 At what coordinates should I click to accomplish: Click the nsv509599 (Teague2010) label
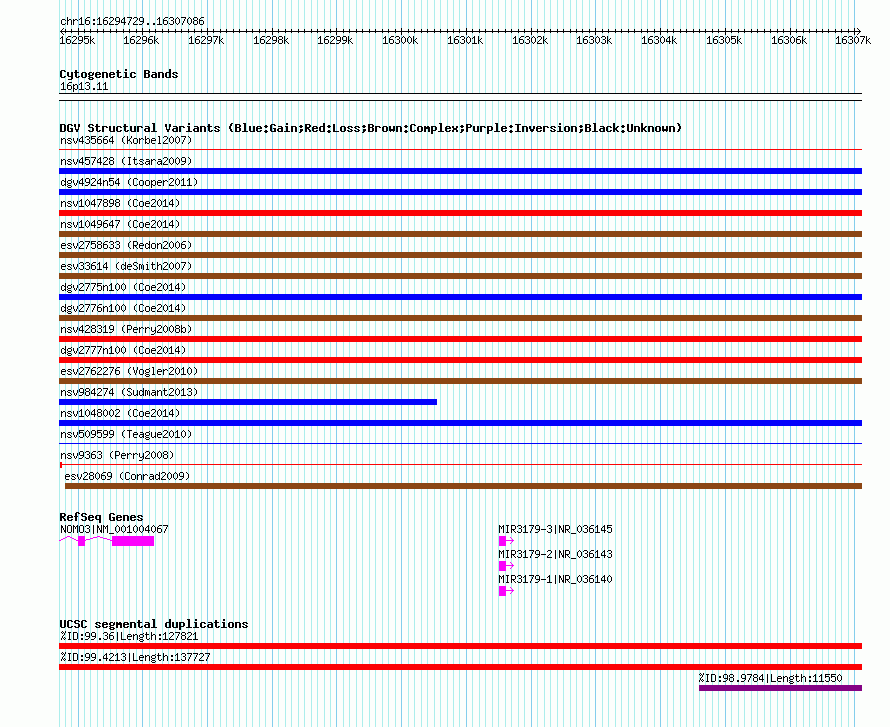pyautogui.click(x=126, y=434)
